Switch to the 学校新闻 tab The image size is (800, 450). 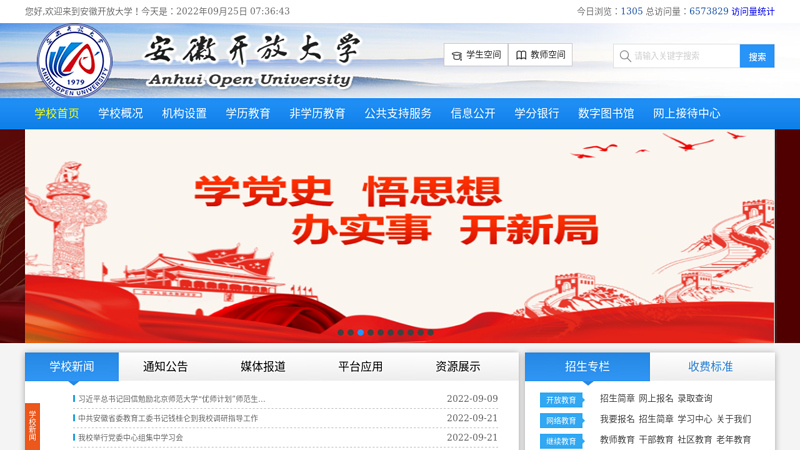click(72, 366)
